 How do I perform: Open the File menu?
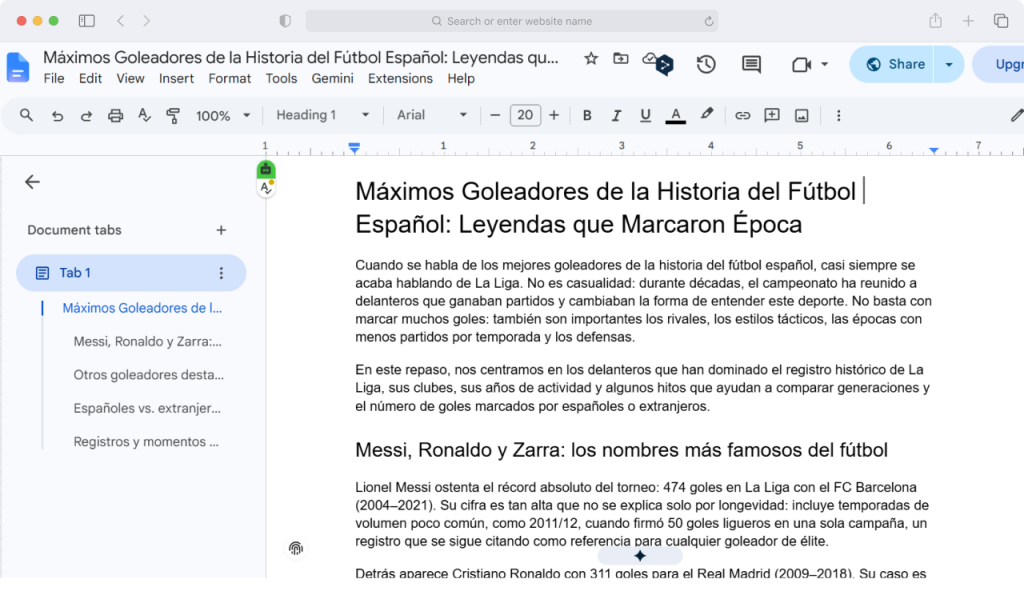pyautogui.click(x=54, y=78)
